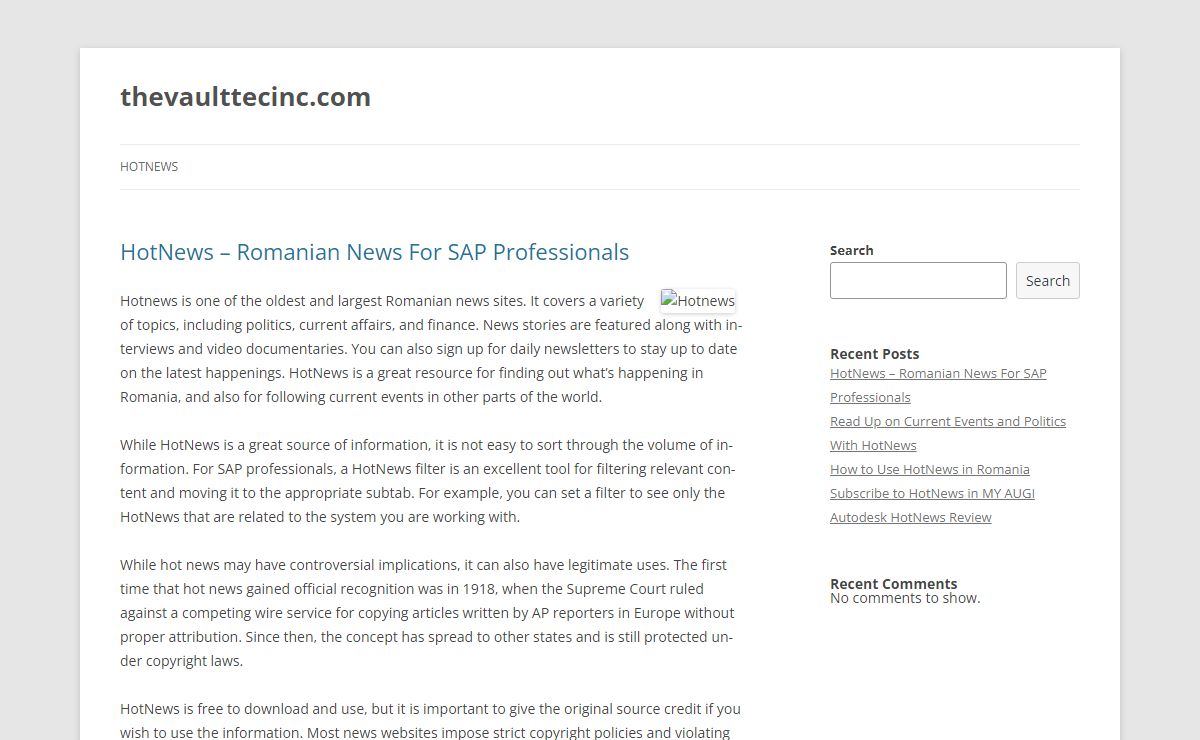Viewport: 1200px width, 740px height.
Task: Open recent post Read Up on Current Events and Politics
Action: tap(948, 433)
